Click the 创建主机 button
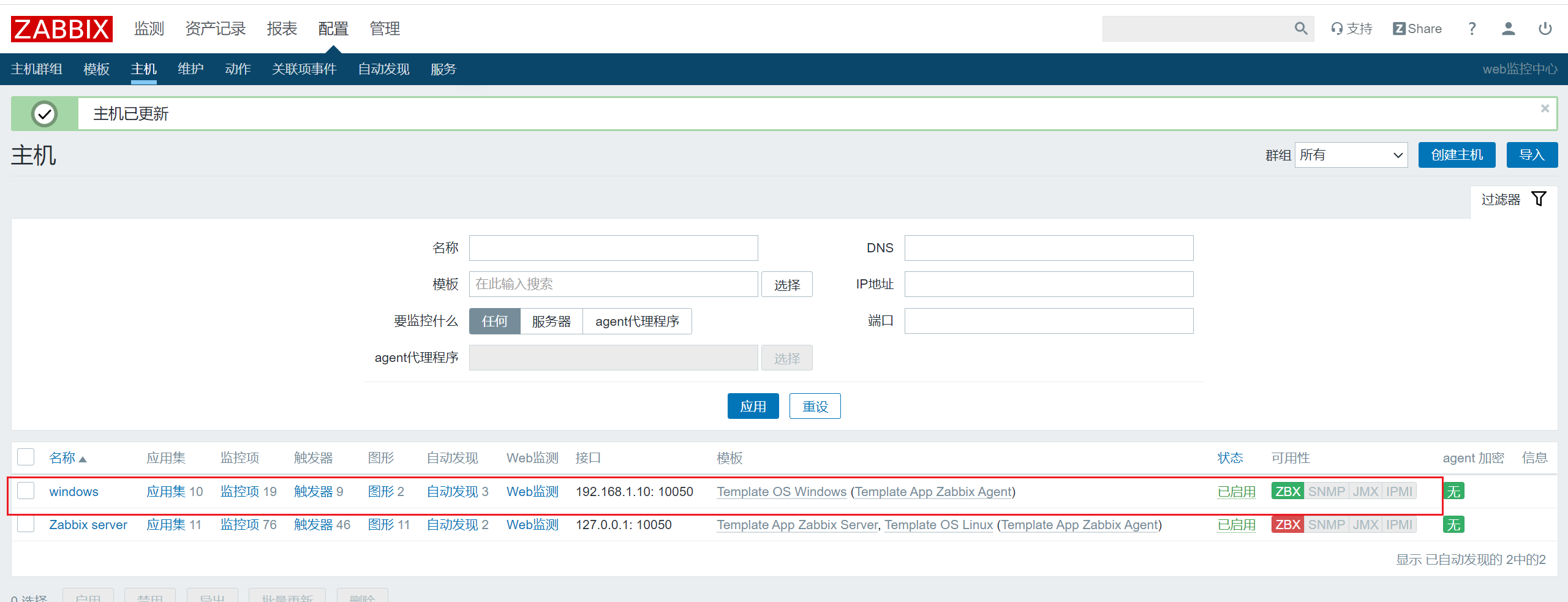 point(1457,155)
